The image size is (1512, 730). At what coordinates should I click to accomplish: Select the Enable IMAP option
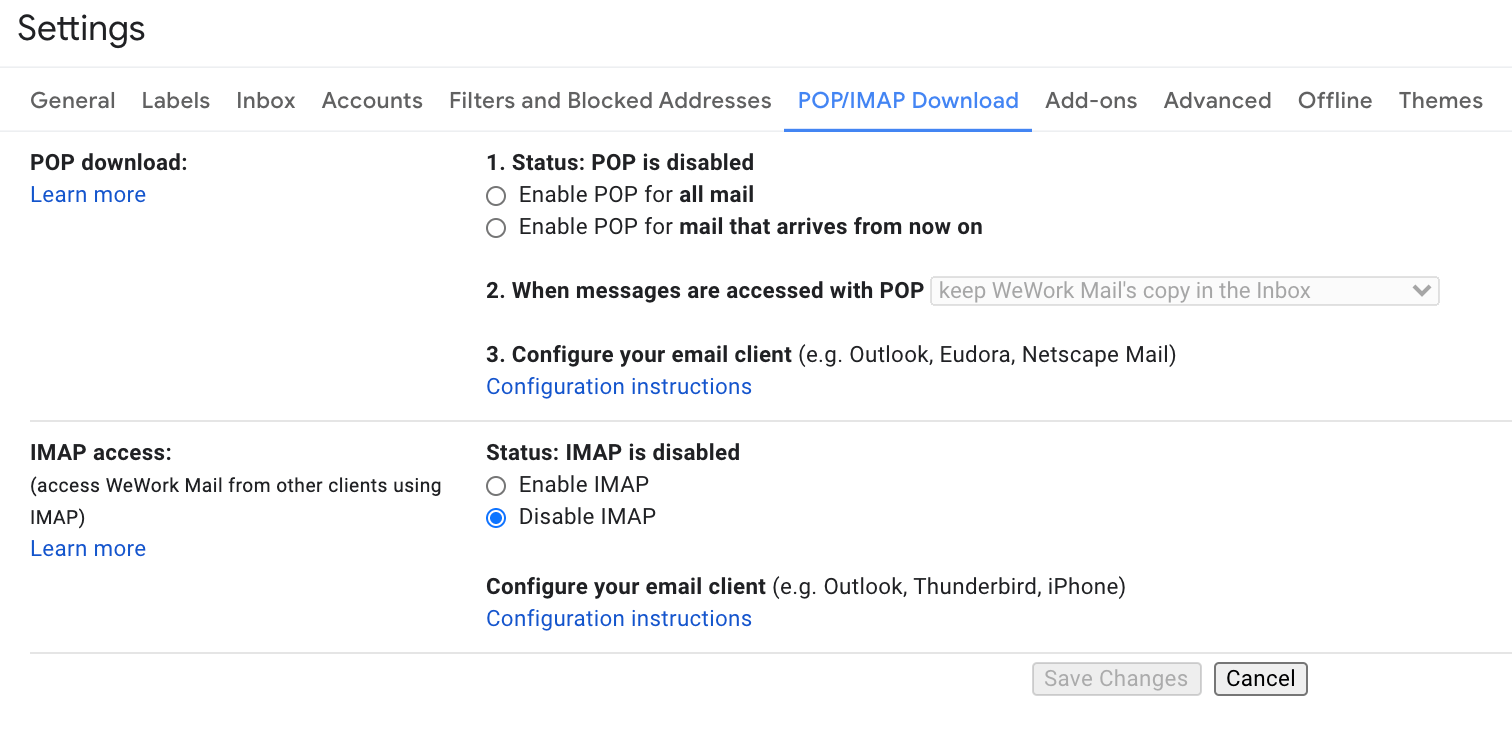(x=496, y=485)
